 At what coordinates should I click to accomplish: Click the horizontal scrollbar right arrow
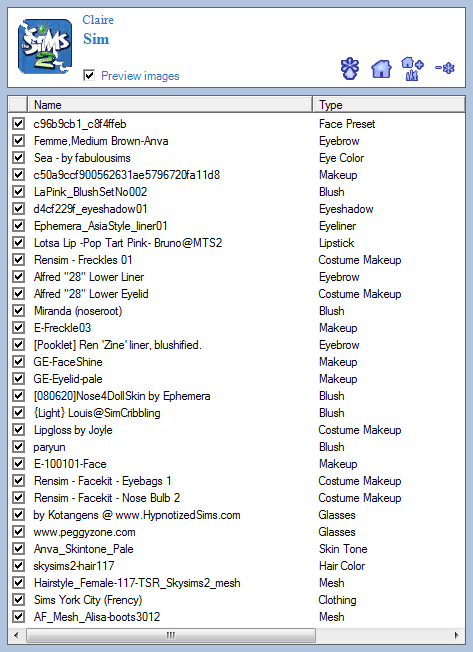coord(457,635)
